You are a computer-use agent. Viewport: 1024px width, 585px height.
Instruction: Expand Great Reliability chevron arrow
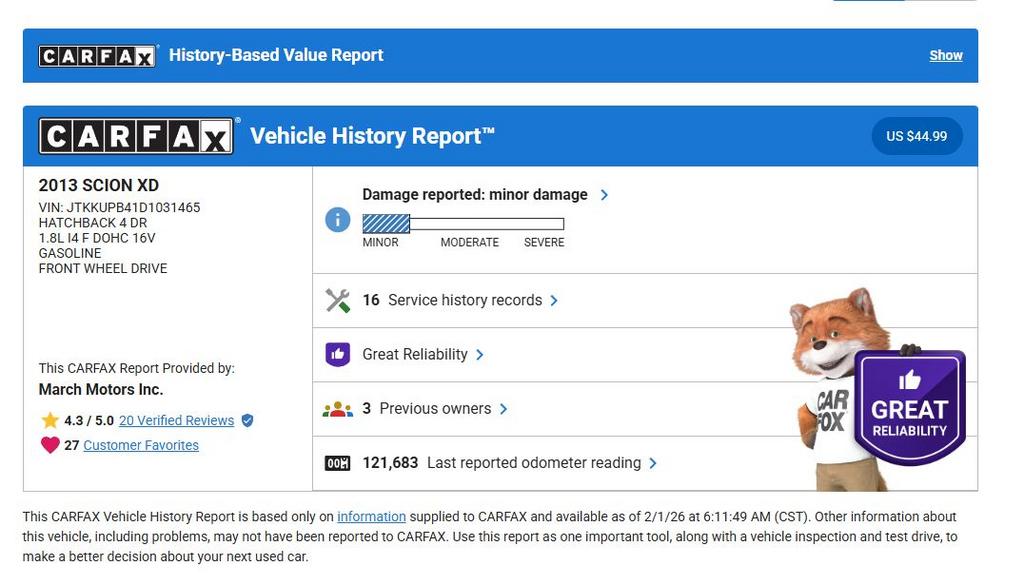[480, 355]
